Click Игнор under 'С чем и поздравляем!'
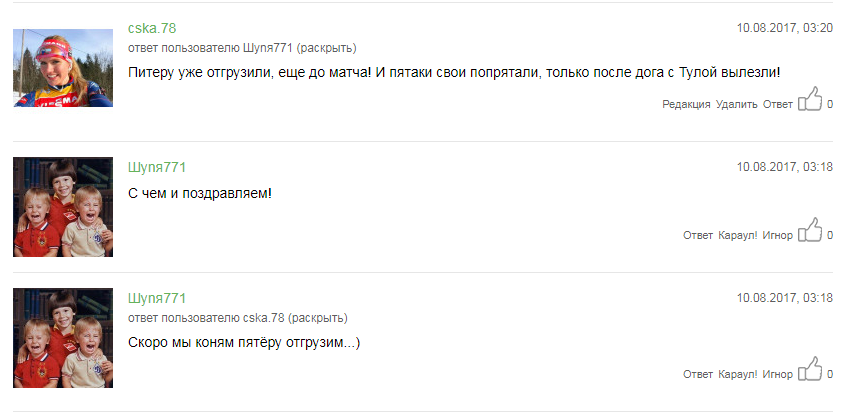Image resolution: width=844 pixels, height=413 pixels. click(778, 235)
